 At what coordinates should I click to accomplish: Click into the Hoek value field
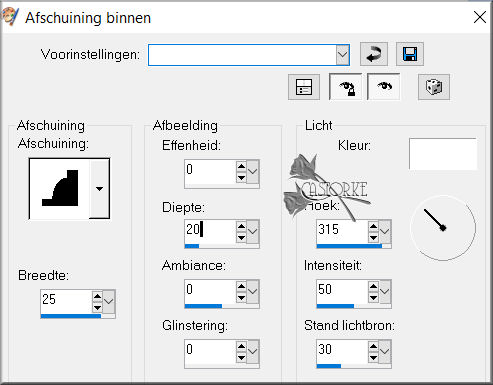click(x=342, y=230)
